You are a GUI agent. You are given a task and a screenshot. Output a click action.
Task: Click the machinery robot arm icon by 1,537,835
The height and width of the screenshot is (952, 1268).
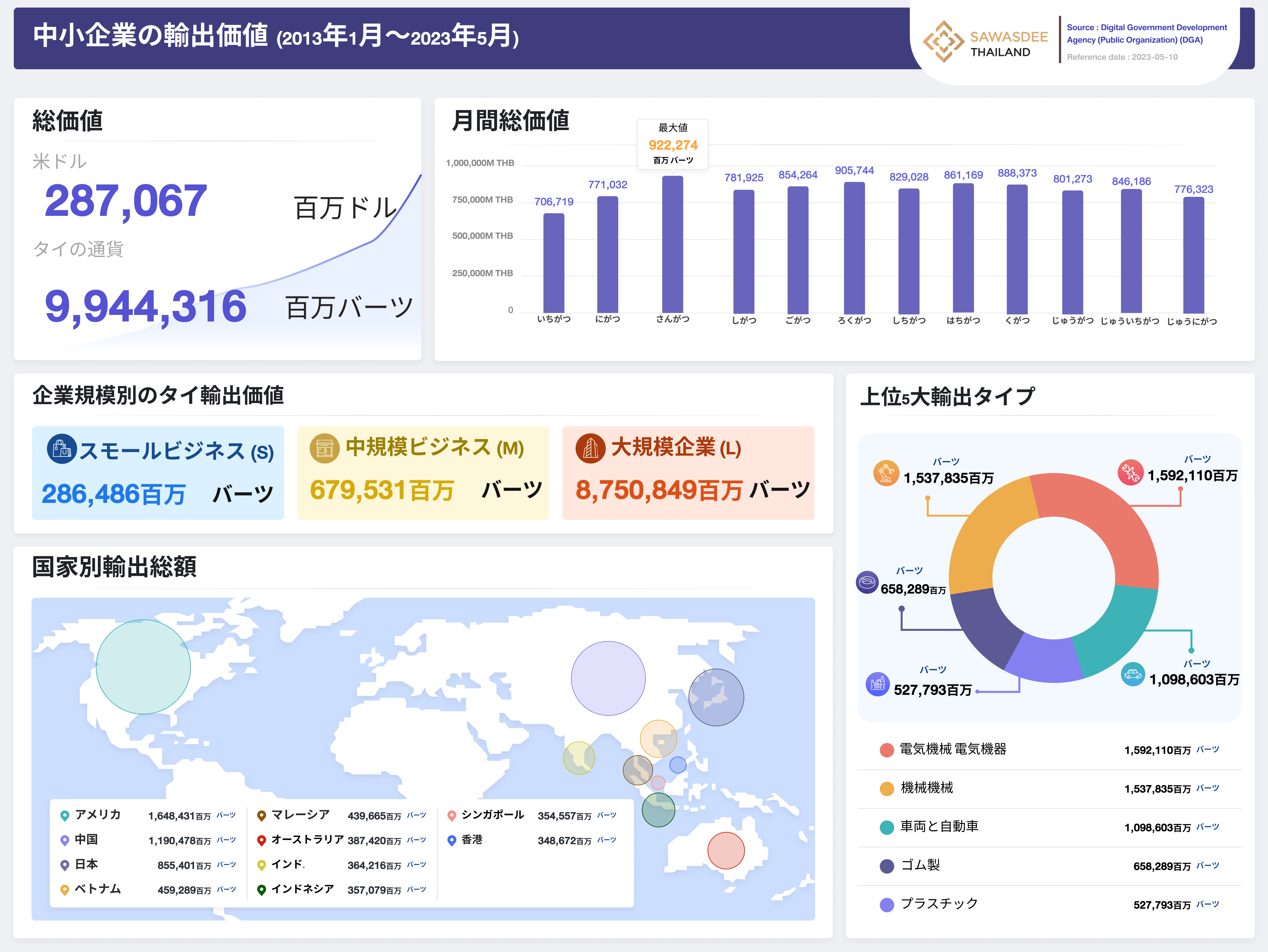[x=886, y=473]
